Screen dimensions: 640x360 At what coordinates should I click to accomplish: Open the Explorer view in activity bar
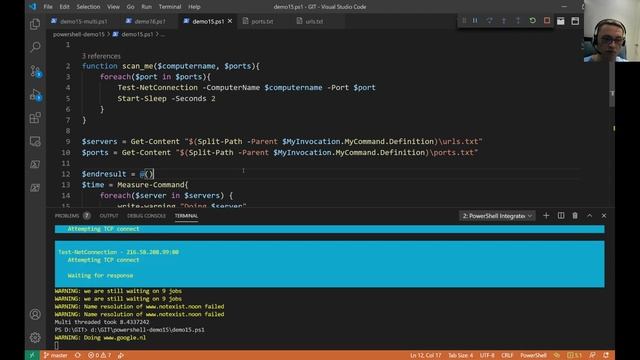pyautogui.click(x=35, y=24)
